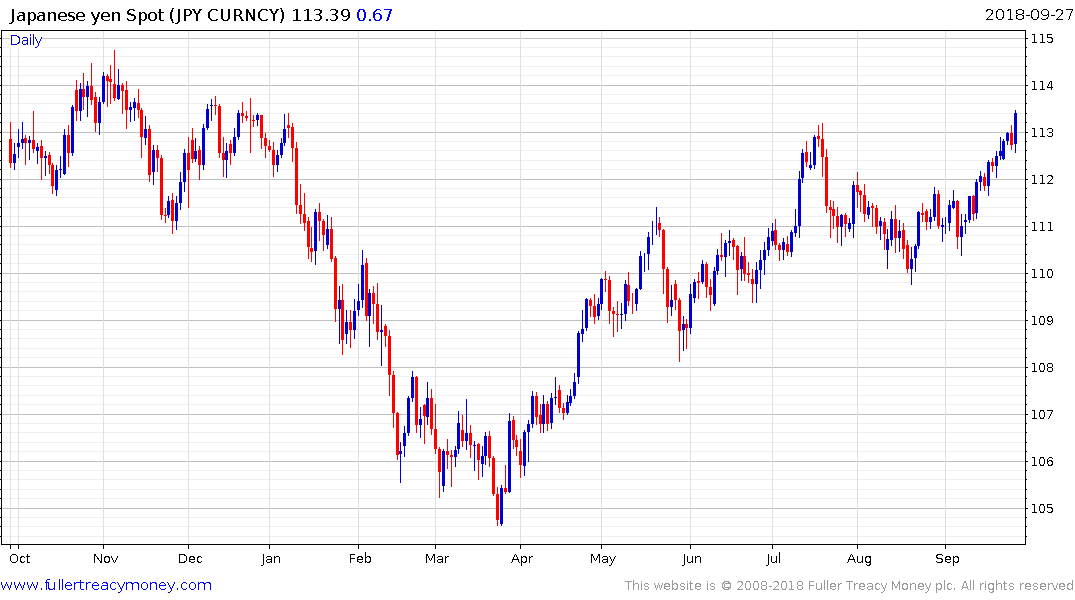Click the 105 price axis label
This screenshot has height=600, width=1075.
tap(1042, 508)
